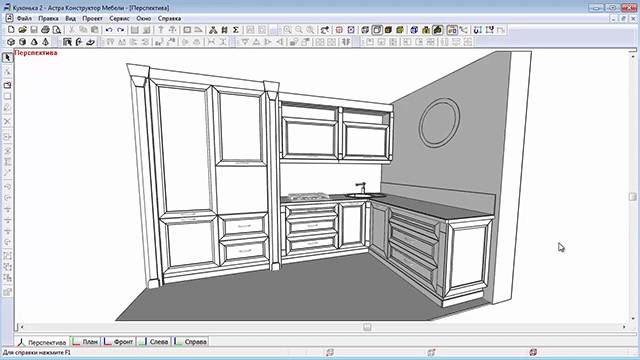Select the arrow pointer tool in left toolbar

point(7,58)
